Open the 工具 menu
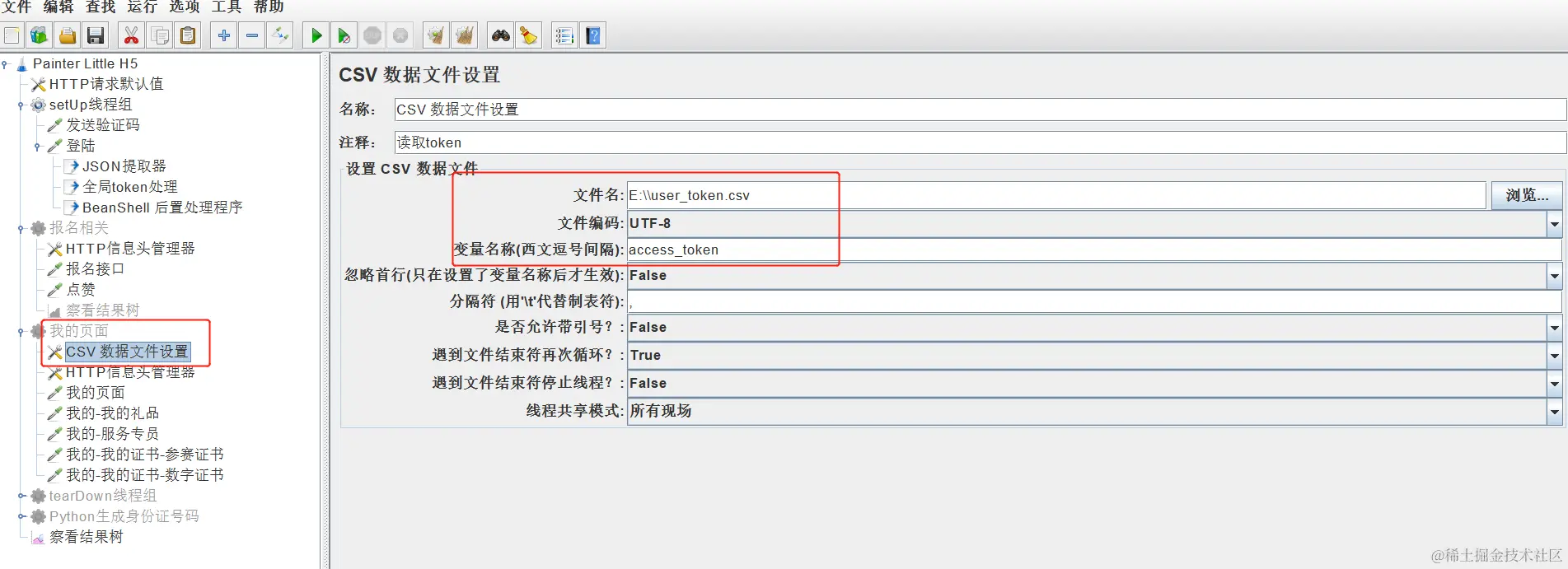1568x569 pixels. [227, 7]
